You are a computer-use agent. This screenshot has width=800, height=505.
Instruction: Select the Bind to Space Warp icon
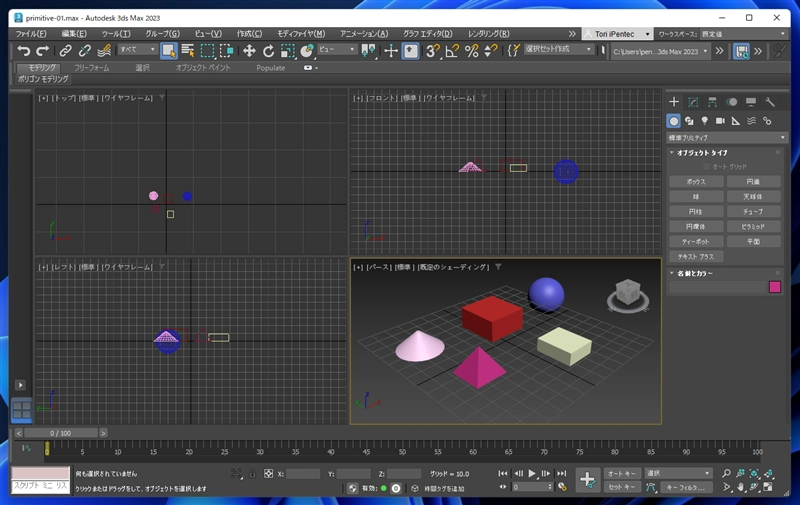pyautogui.click(x=104, y=50)
